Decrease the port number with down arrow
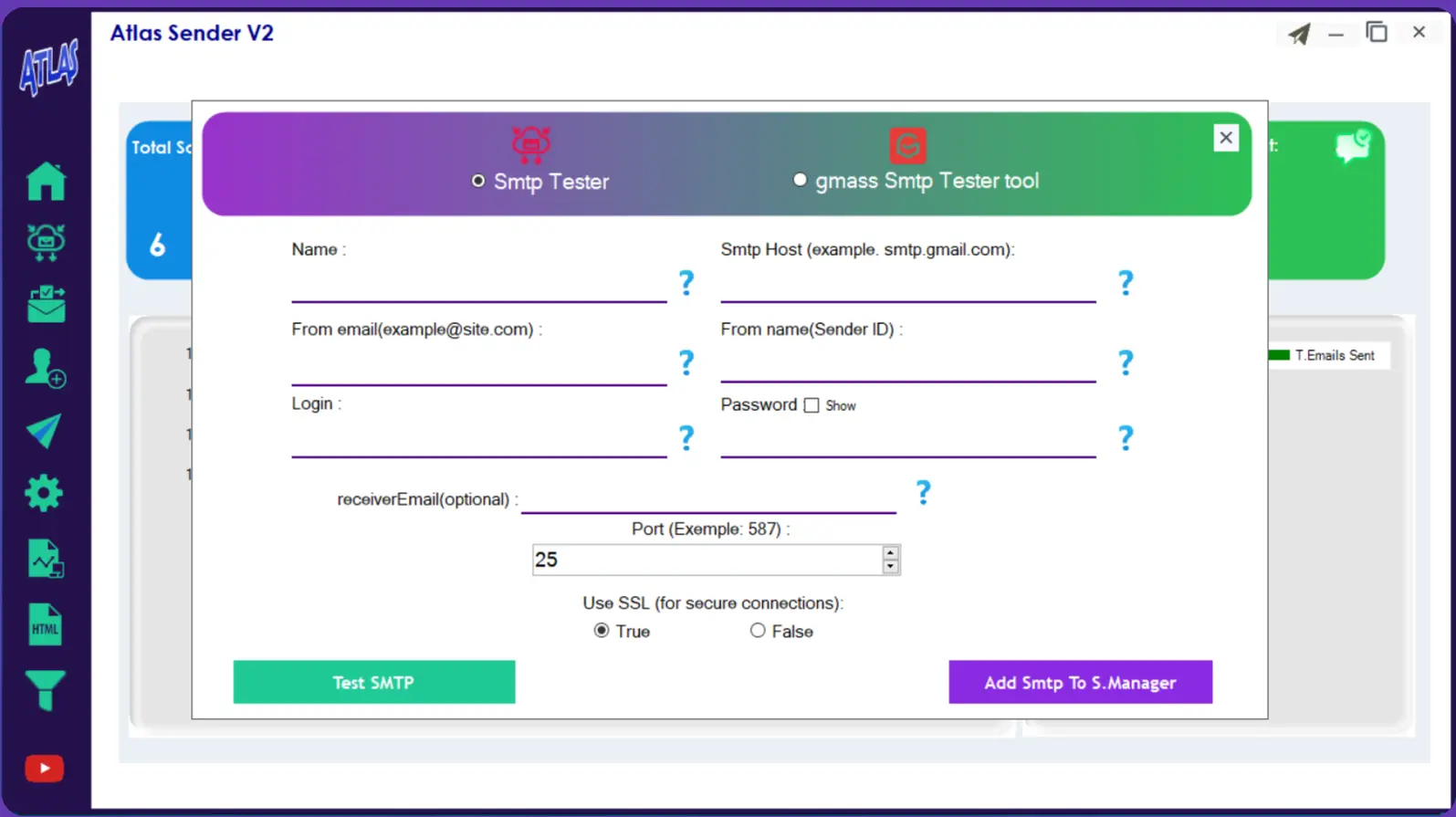Viewport: 1456px width, 817px height. pyautogui.click(x=890, y=567)
